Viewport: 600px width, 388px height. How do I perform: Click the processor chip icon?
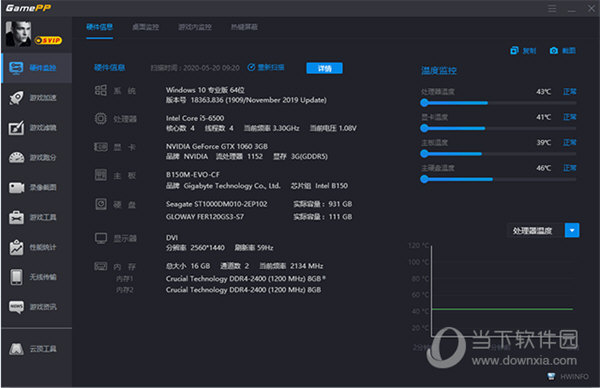tap(101, 119)
